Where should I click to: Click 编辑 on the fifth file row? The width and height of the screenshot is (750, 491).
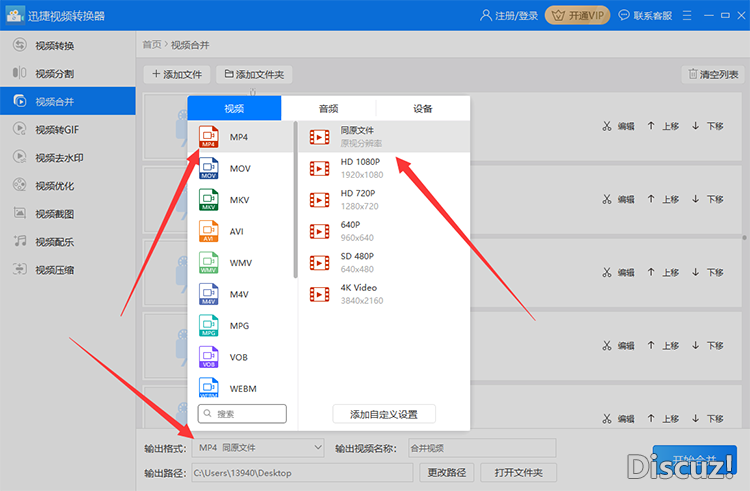[x=618, y=419]
